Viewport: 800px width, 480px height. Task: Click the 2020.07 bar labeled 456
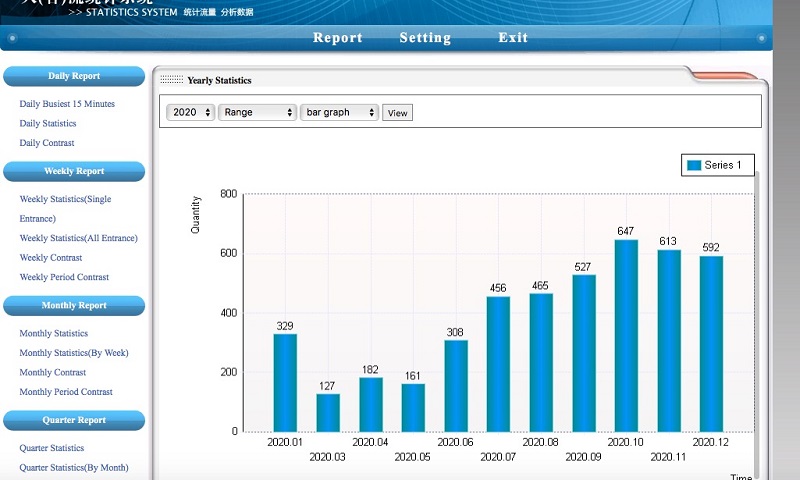(498, 364)
